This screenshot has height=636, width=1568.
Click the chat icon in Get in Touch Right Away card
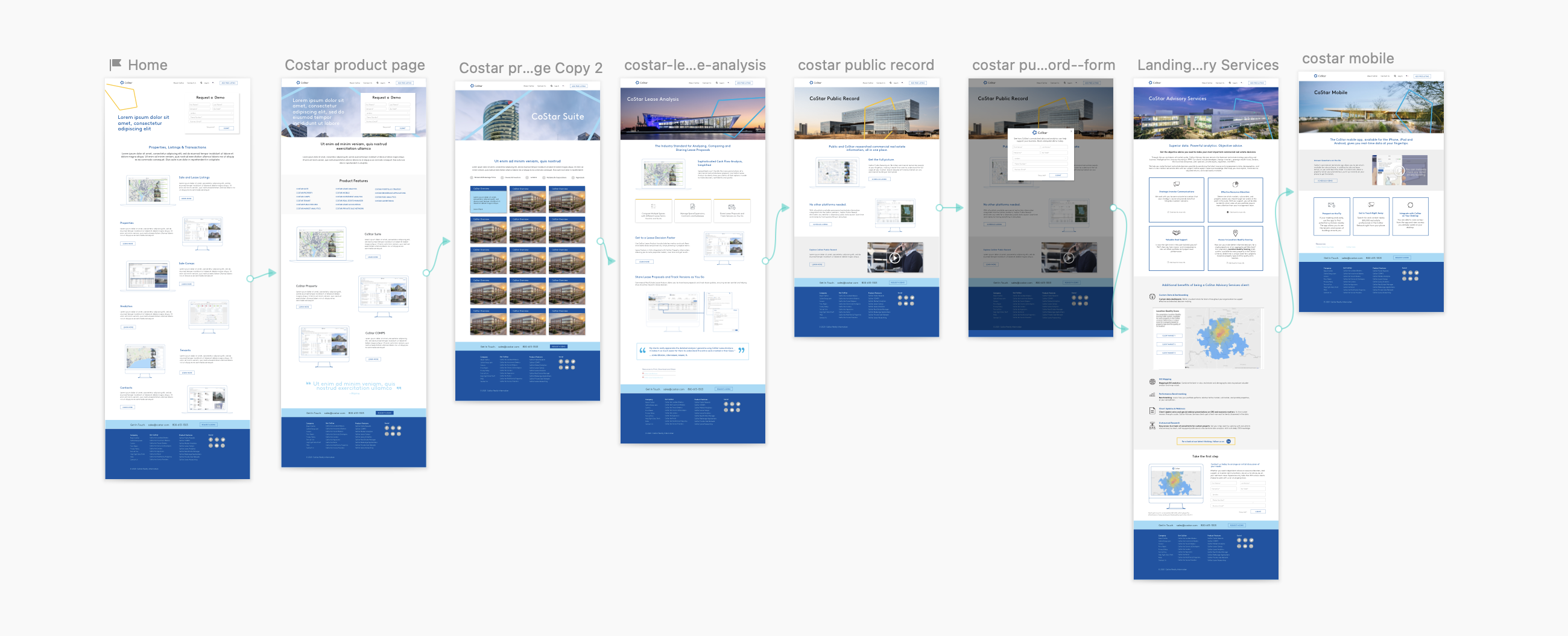click(1371, 205)
